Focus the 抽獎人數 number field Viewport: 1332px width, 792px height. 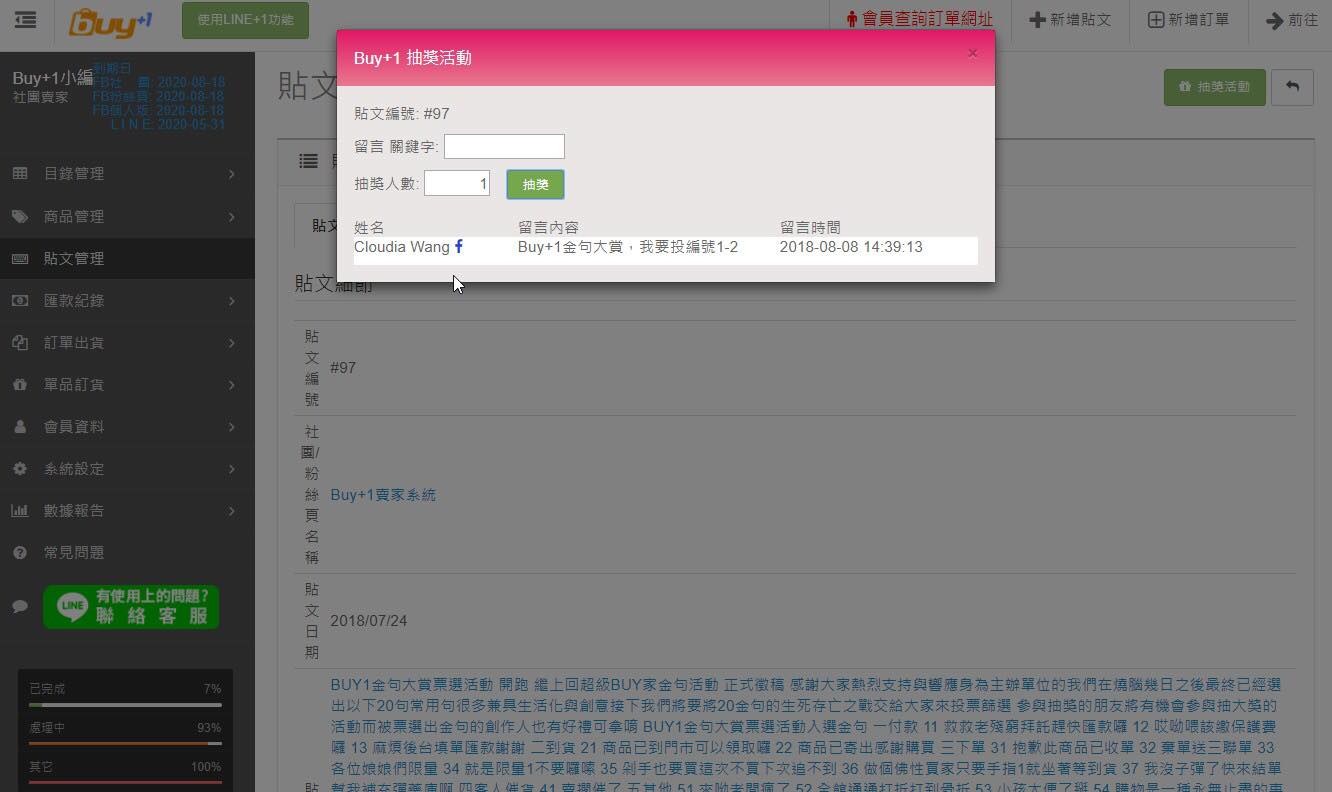pyautogui.click(x=457, y=183)
